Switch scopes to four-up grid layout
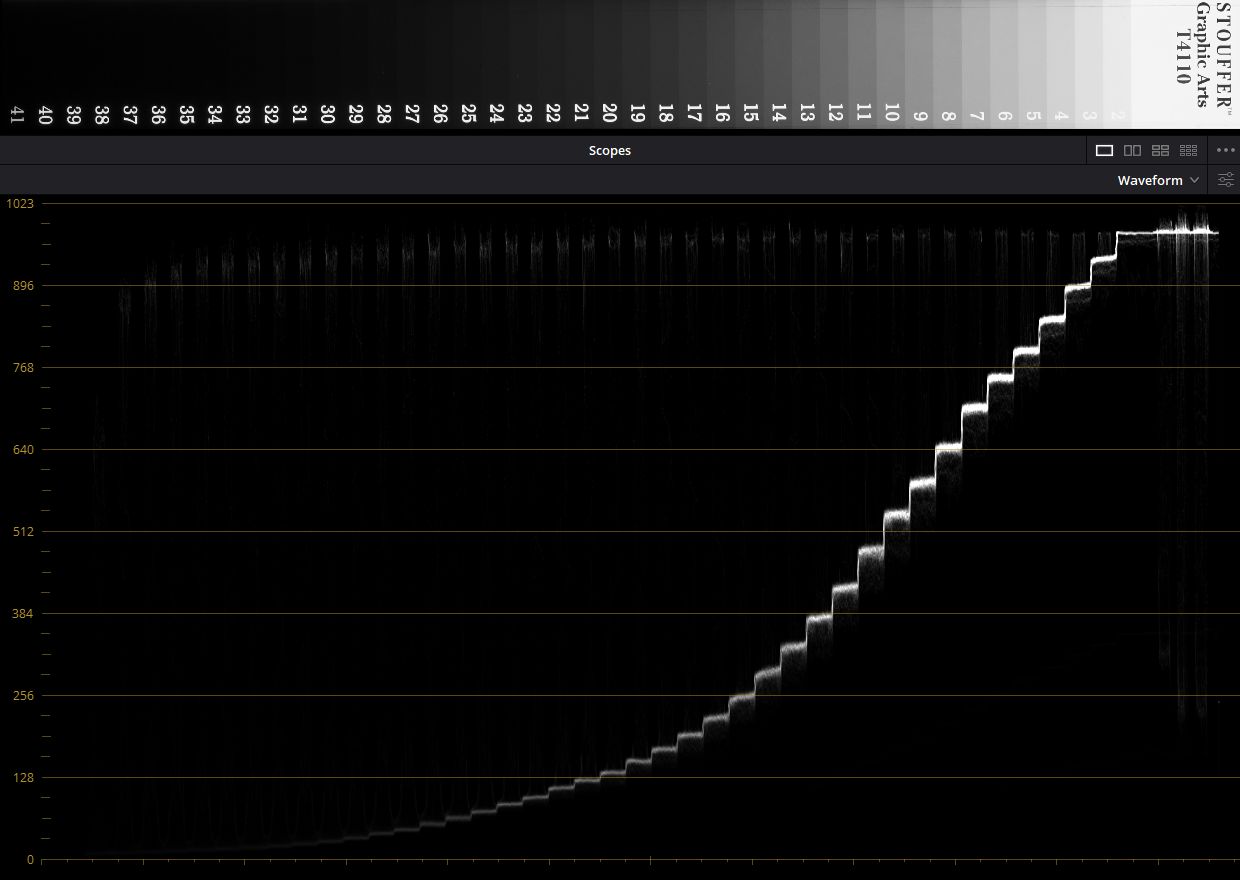The image size is (1240, 880). pos(1161,151)
